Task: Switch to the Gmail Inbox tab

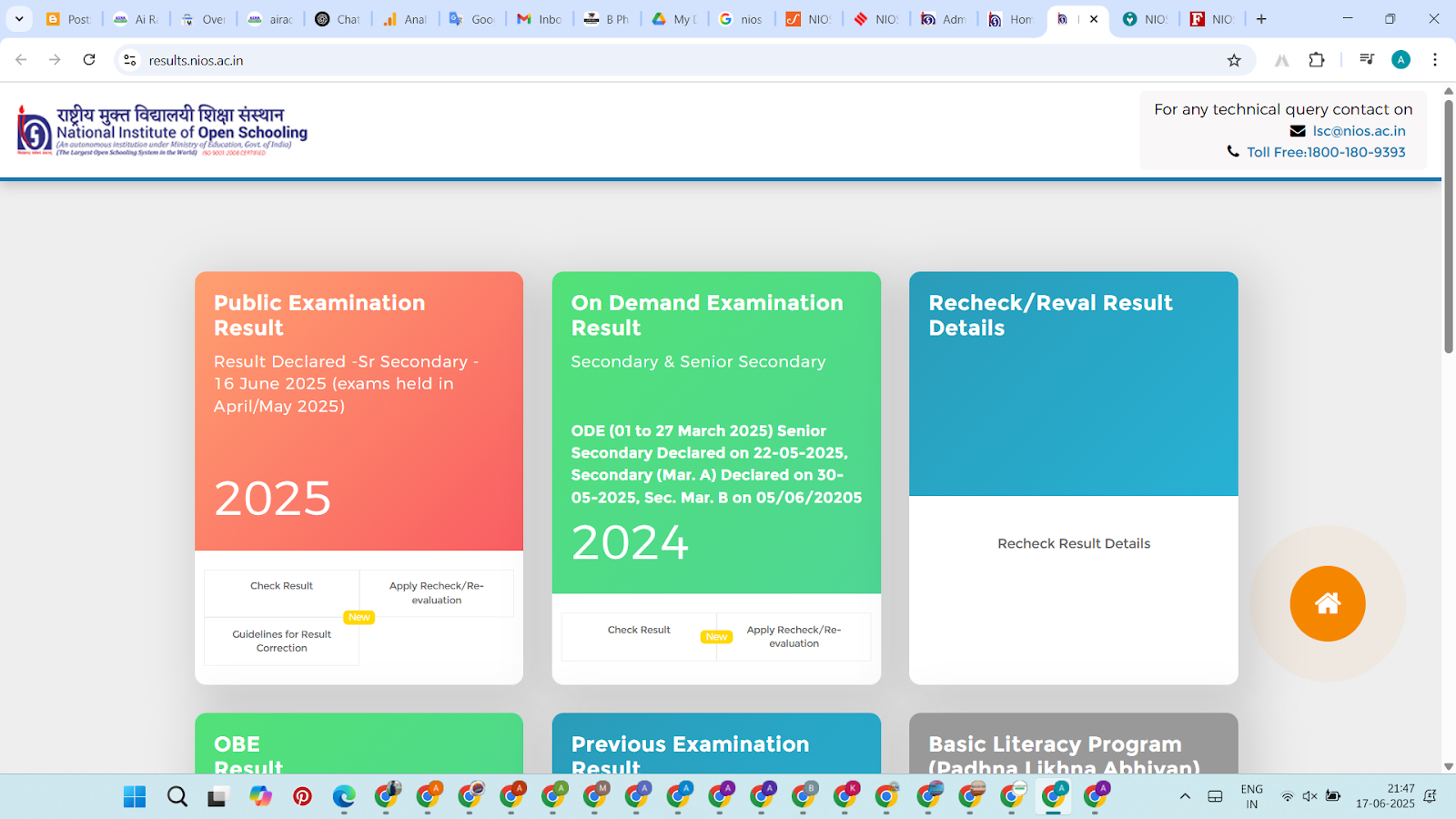Action: tap(540, 19)
